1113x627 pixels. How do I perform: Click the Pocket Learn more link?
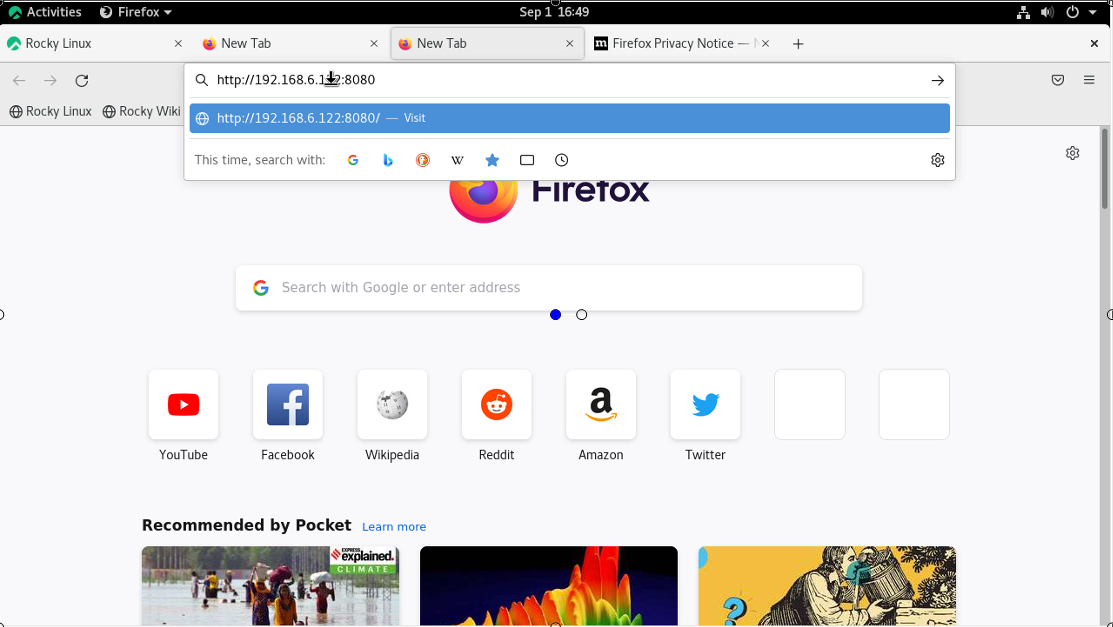click(x=394, y=527)
